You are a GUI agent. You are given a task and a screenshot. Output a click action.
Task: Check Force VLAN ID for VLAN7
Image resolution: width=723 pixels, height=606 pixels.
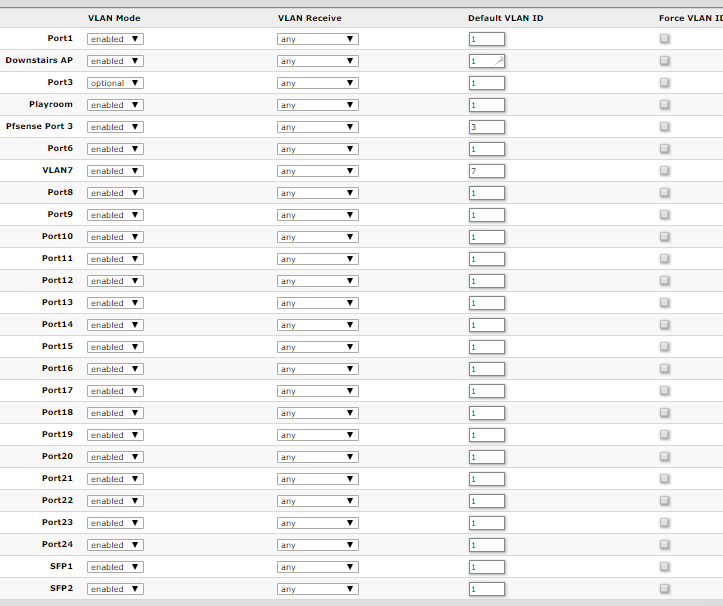[665, 171]
